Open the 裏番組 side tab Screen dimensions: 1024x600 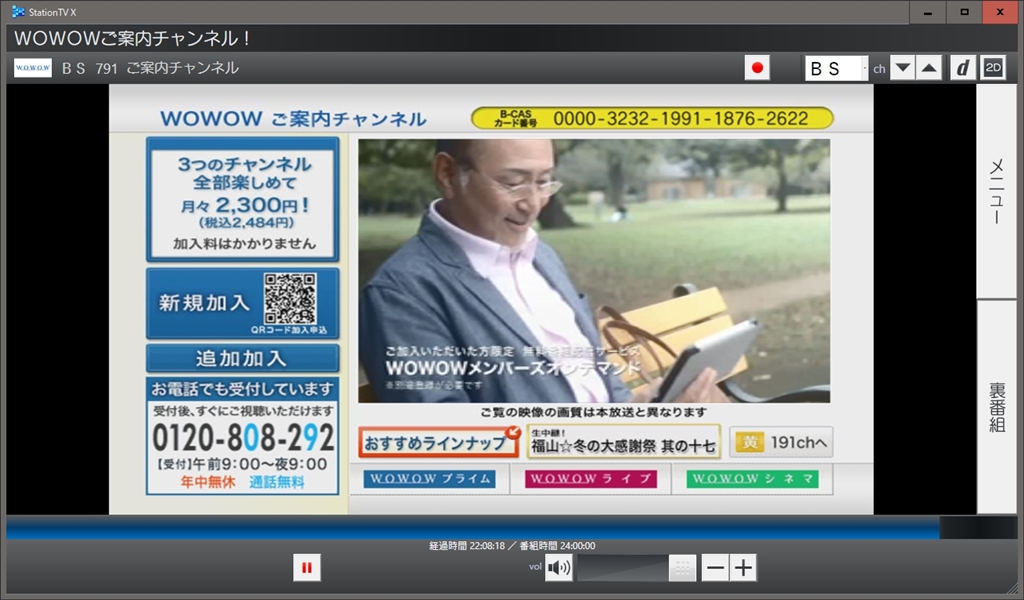pos(997,407)
